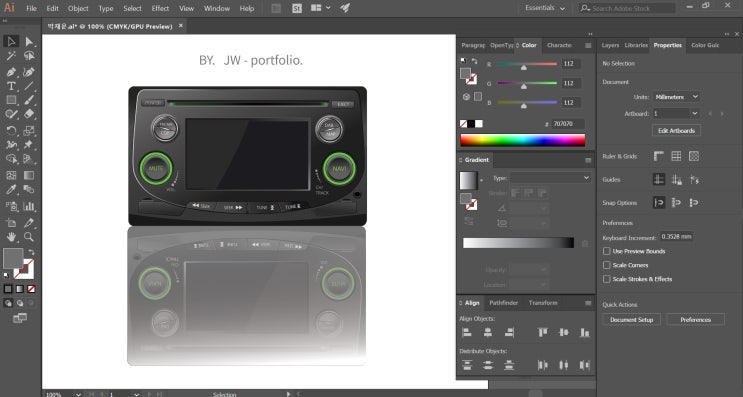Open the Gradient panel options menu
743x397 pixels.
(588, 160)
